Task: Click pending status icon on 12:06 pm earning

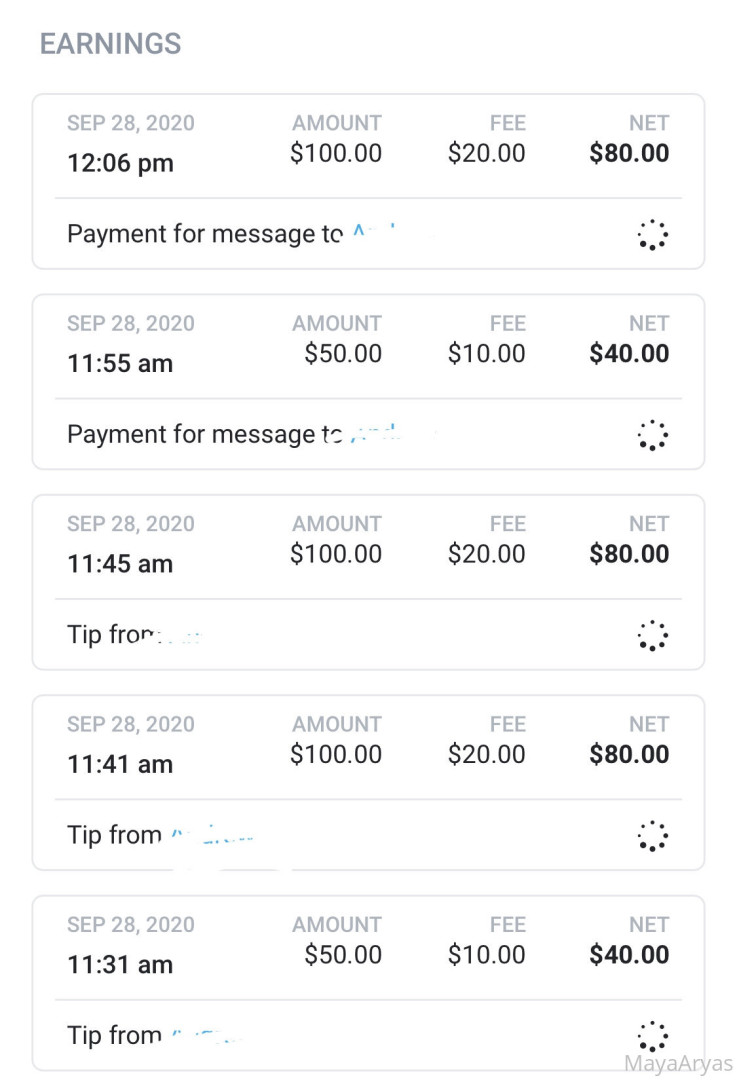Action: (x=652, y=234)
